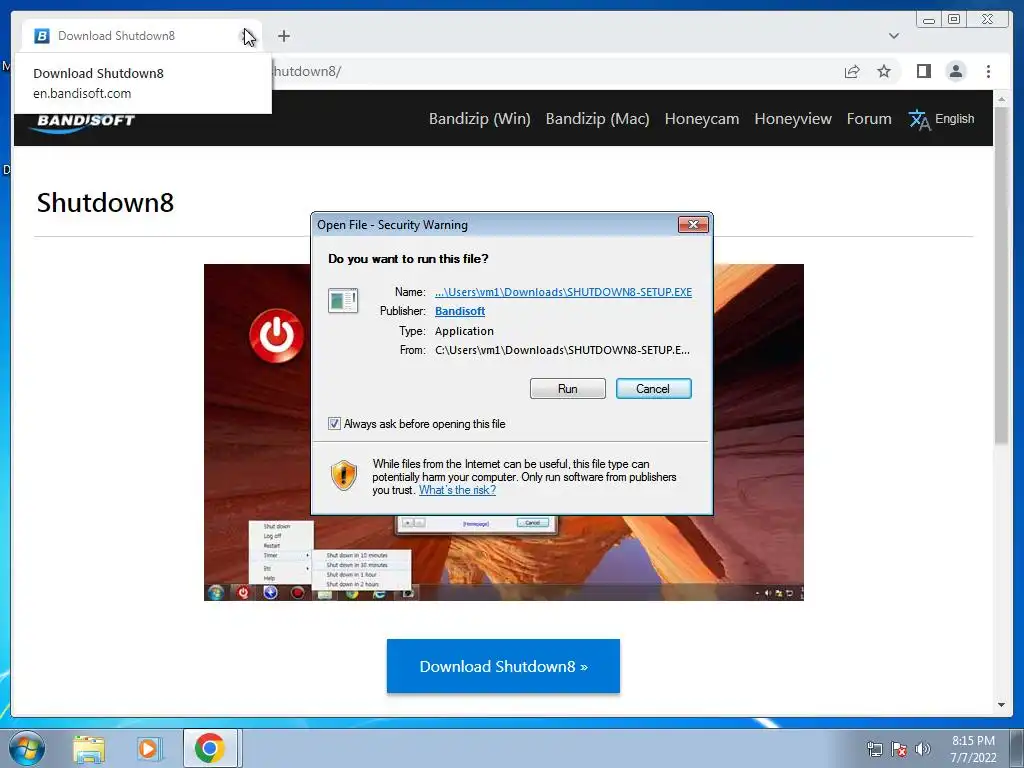Cancel the security warning dialog
Viewport: 1024px width, 768px height.
pyautogui.click(x=653, y=389)
